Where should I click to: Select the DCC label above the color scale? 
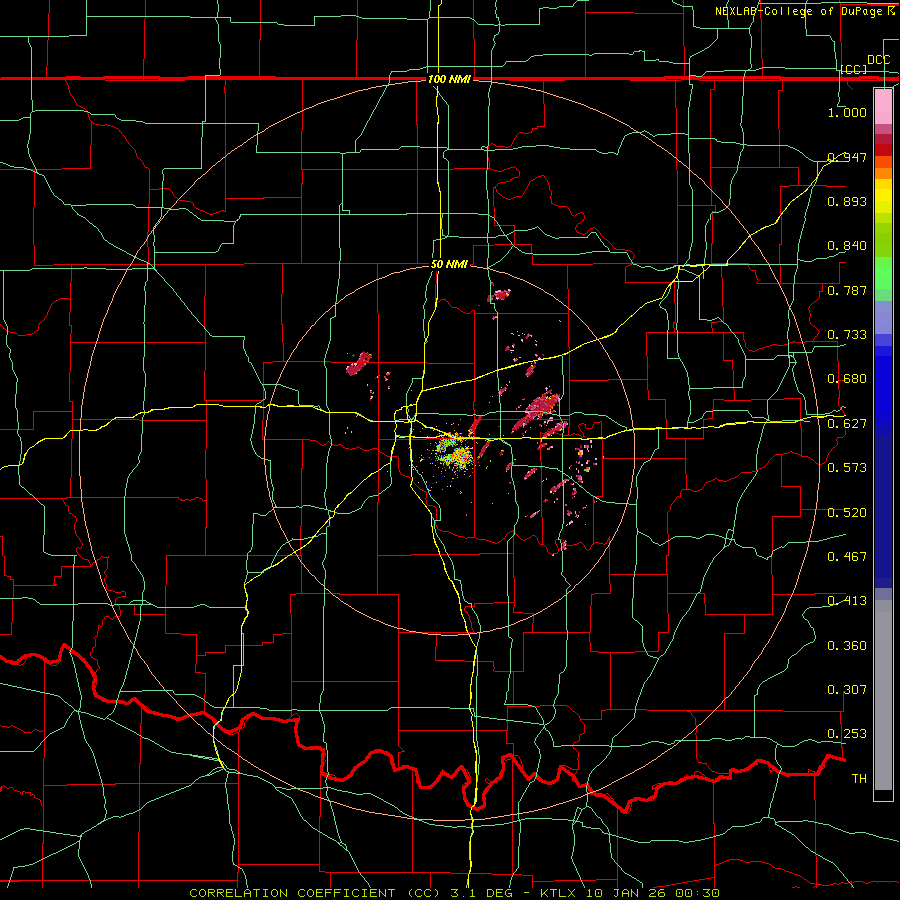(x=878, y=60)
